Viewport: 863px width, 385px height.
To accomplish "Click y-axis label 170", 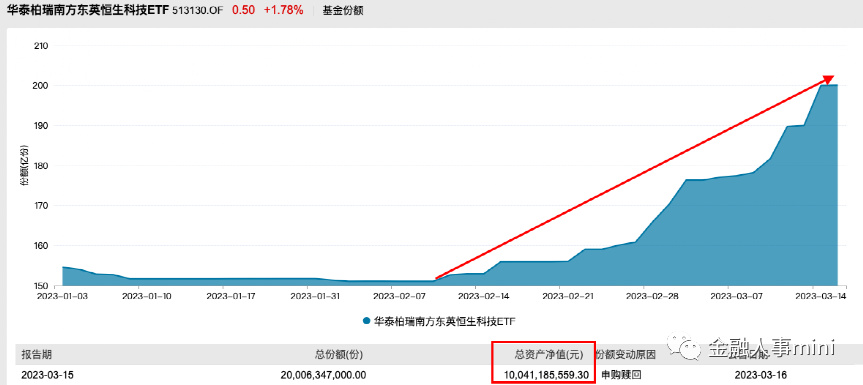I will (x=41, y=206).
